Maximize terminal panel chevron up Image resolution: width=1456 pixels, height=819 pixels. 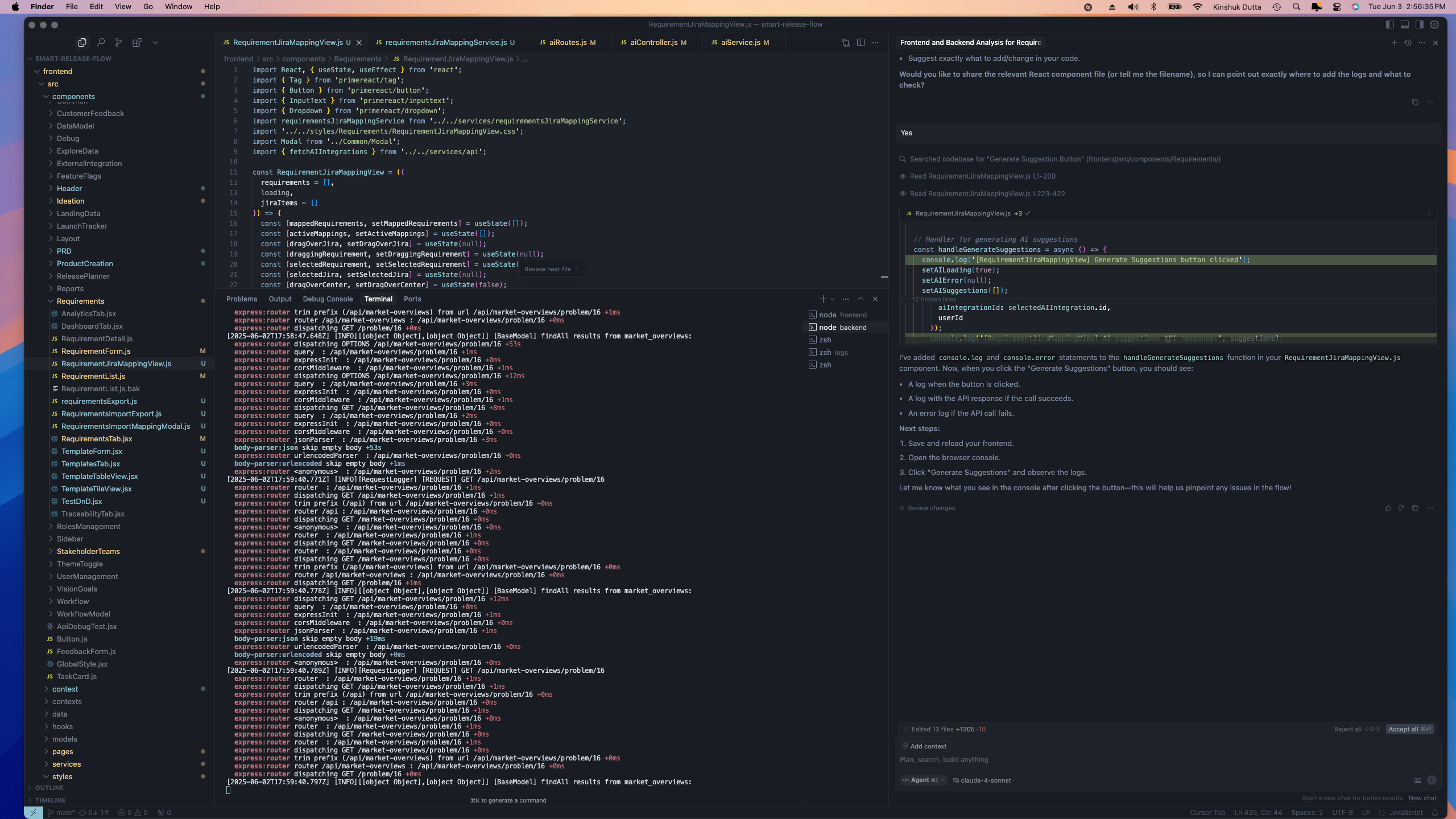861,299
